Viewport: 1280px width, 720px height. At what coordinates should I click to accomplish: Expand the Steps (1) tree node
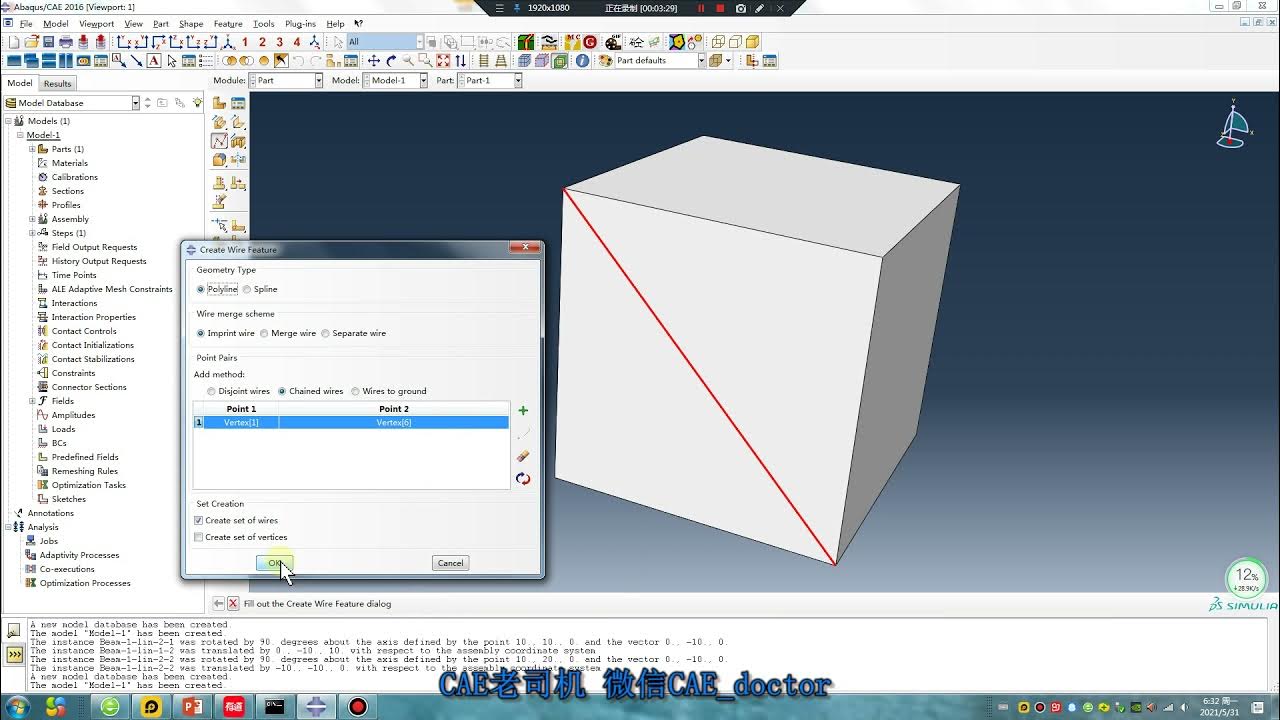tap(32, 233)
